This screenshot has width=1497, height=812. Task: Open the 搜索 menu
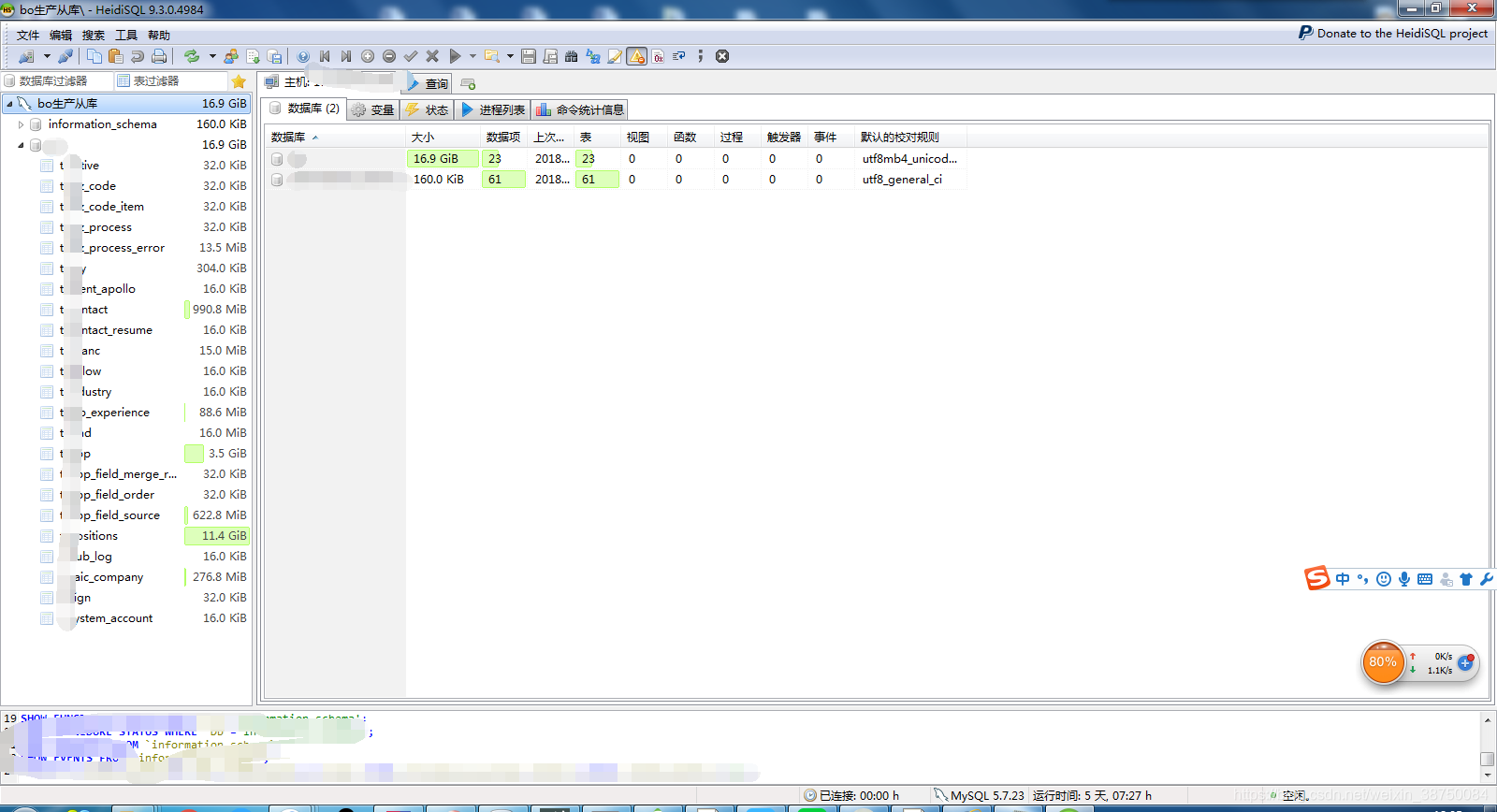pyautogui.click(x=94, y=36)
